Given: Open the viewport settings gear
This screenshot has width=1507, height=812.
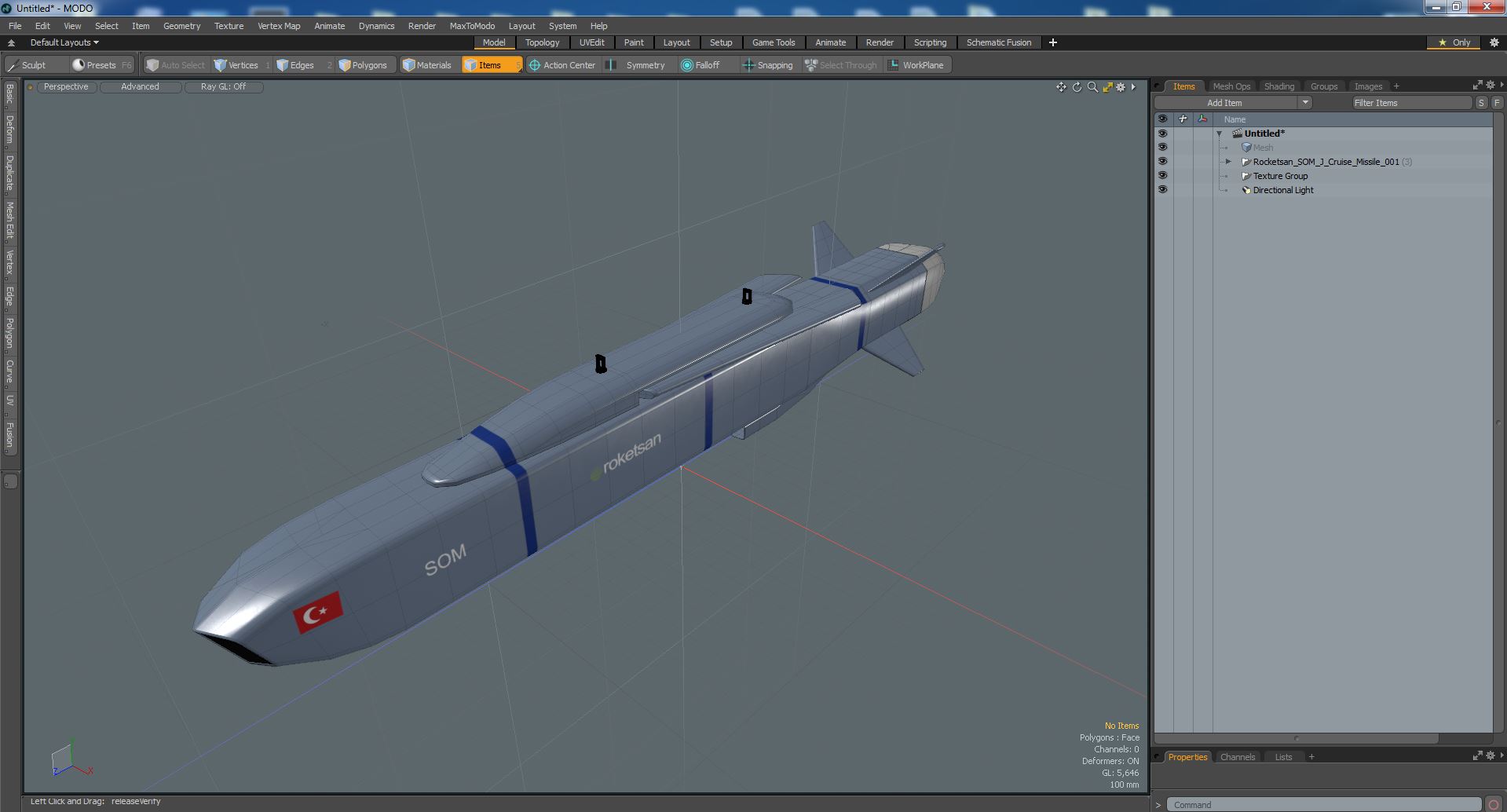Looking at the screenshot, I should tap(1121, 87).
